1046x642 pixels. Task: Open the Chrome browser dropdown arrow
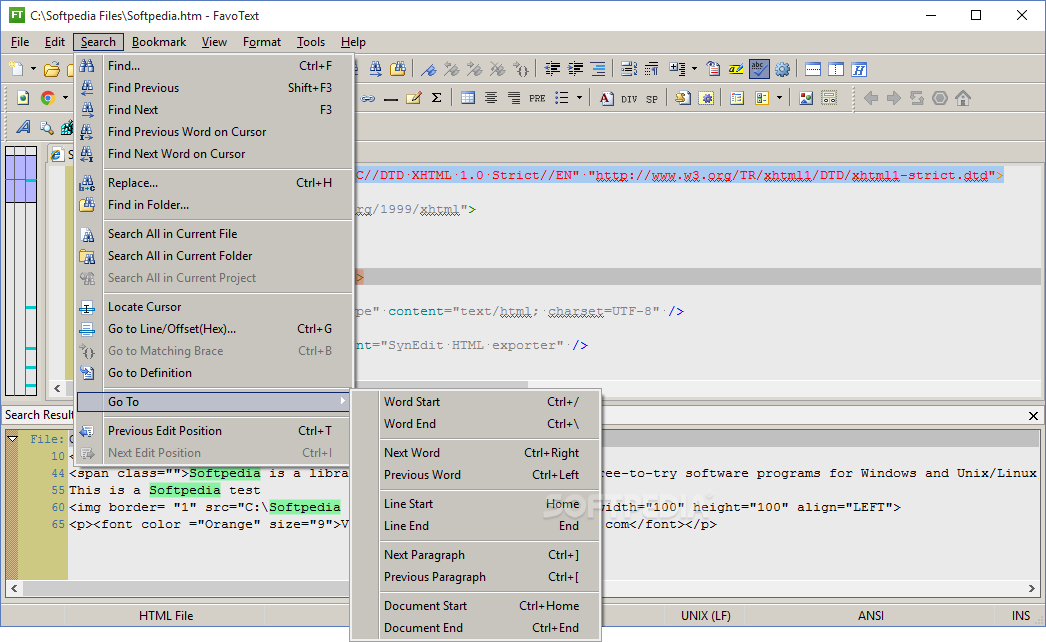click(x=65, y=98)
